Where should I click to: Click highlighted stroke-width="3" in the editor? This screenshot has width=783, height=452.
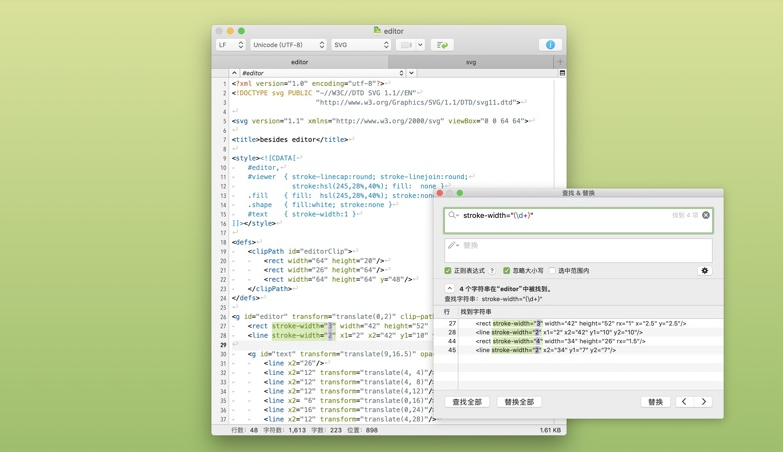point(304,326)
